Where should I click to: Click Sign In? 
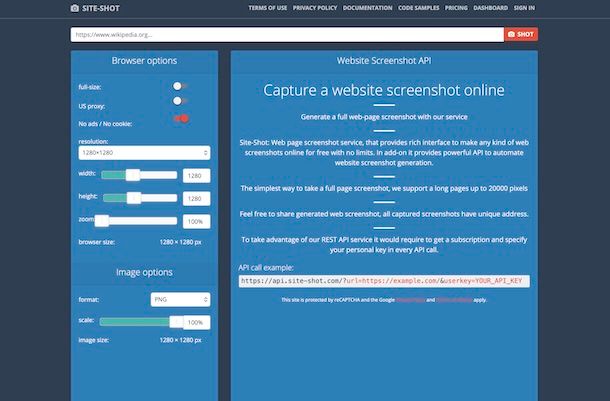[524, 8]
